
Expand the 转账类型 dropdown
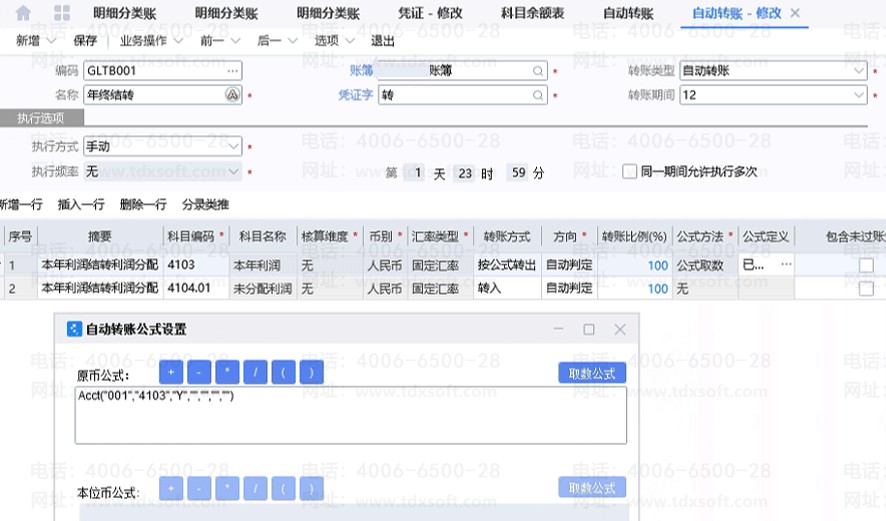pyautogui.click(x=859, y=71)
